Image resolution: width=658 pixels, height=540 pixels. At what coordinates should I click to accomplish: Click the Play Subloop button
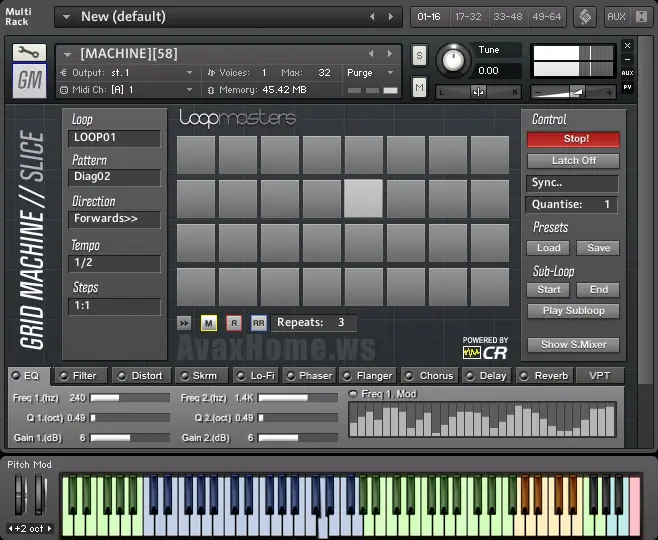point(573,311)
